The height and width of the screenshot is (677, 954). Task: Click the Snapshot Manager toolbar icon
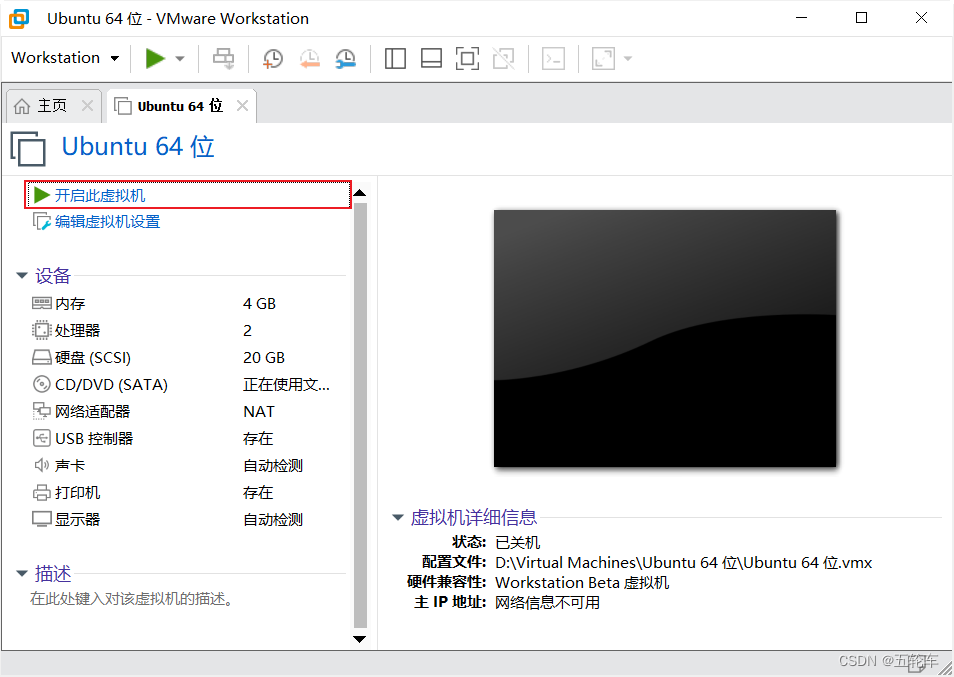tap(345, 58)
